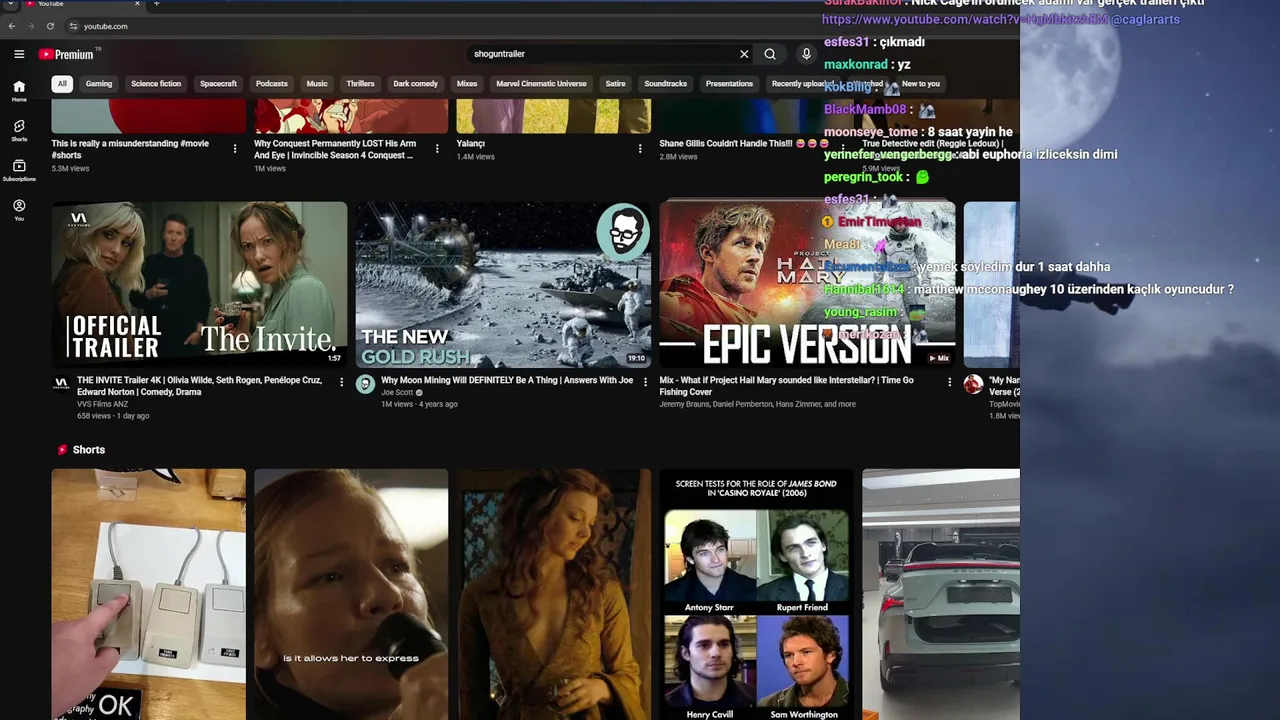
Task: Select the Gaming filter chip
Action: point(99,84)
